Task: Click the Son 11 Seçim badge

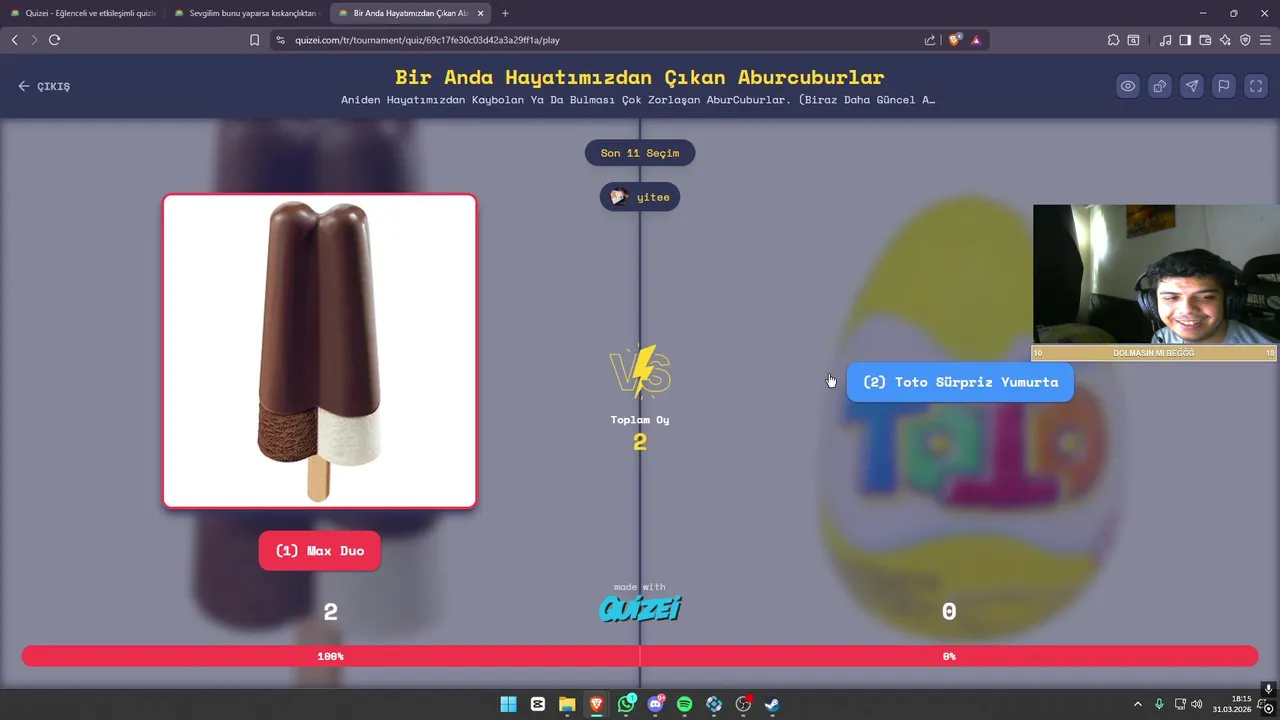Action: 640,153
